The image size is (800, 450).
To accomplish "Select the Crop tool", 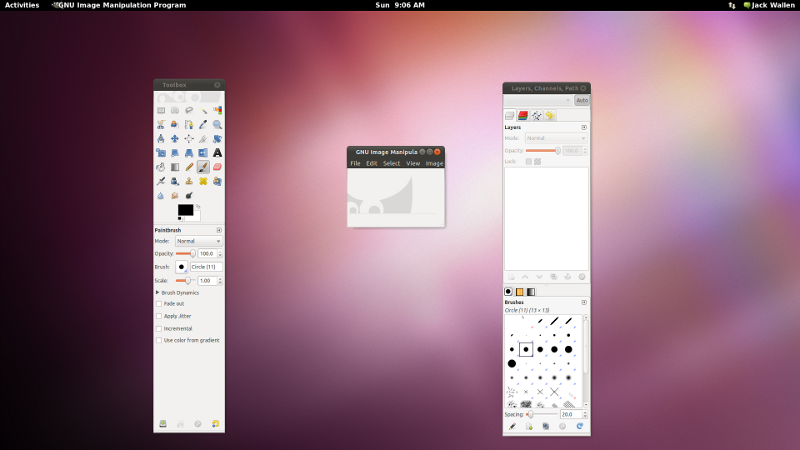I will [203, 139].
